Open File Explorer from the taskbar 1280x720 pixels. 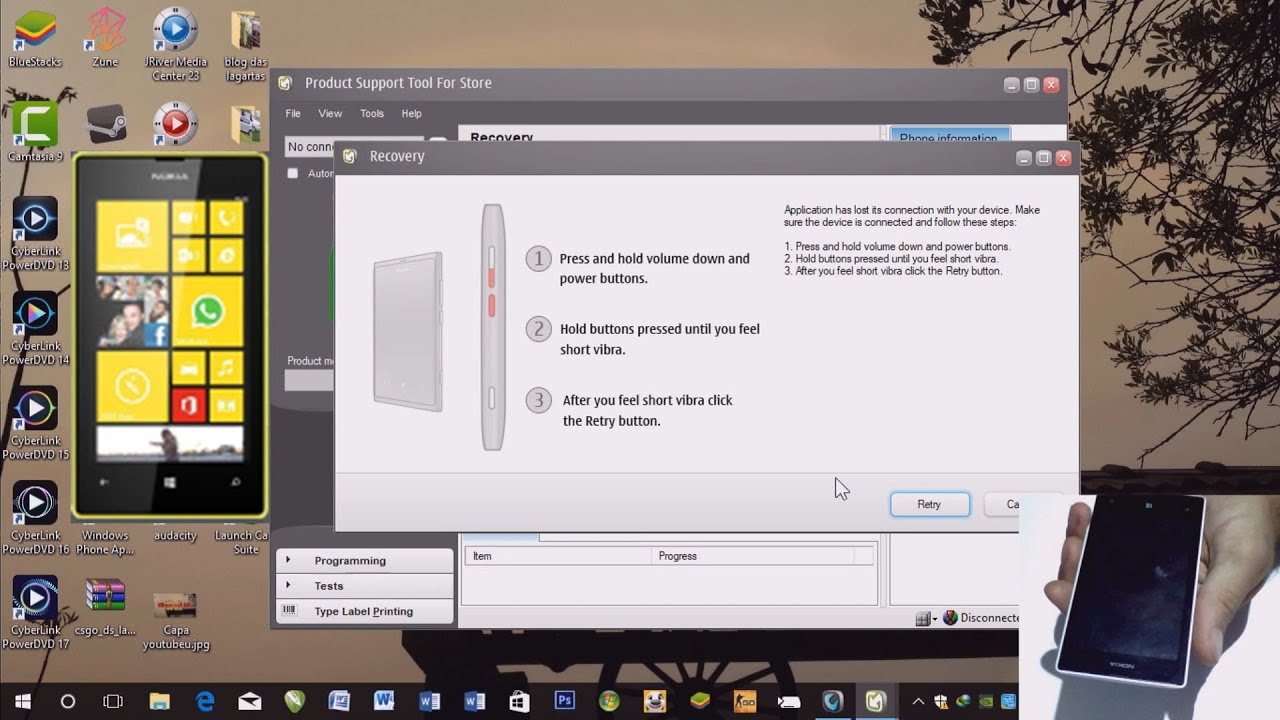point(159,701)
